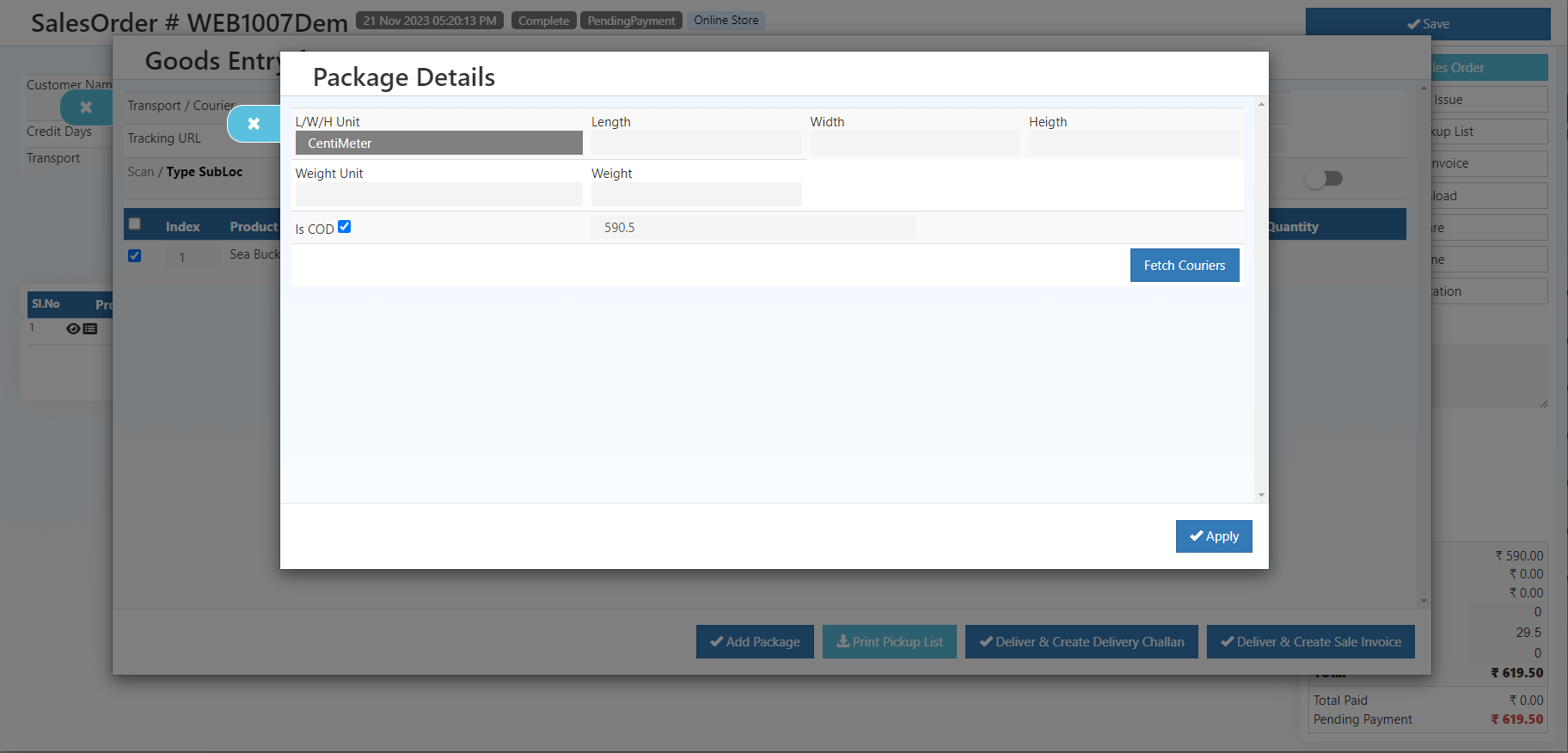Click the Pending Payment amount ₹ 619.50
The height and width of the screenshot is (753, 1568).
1516,719
